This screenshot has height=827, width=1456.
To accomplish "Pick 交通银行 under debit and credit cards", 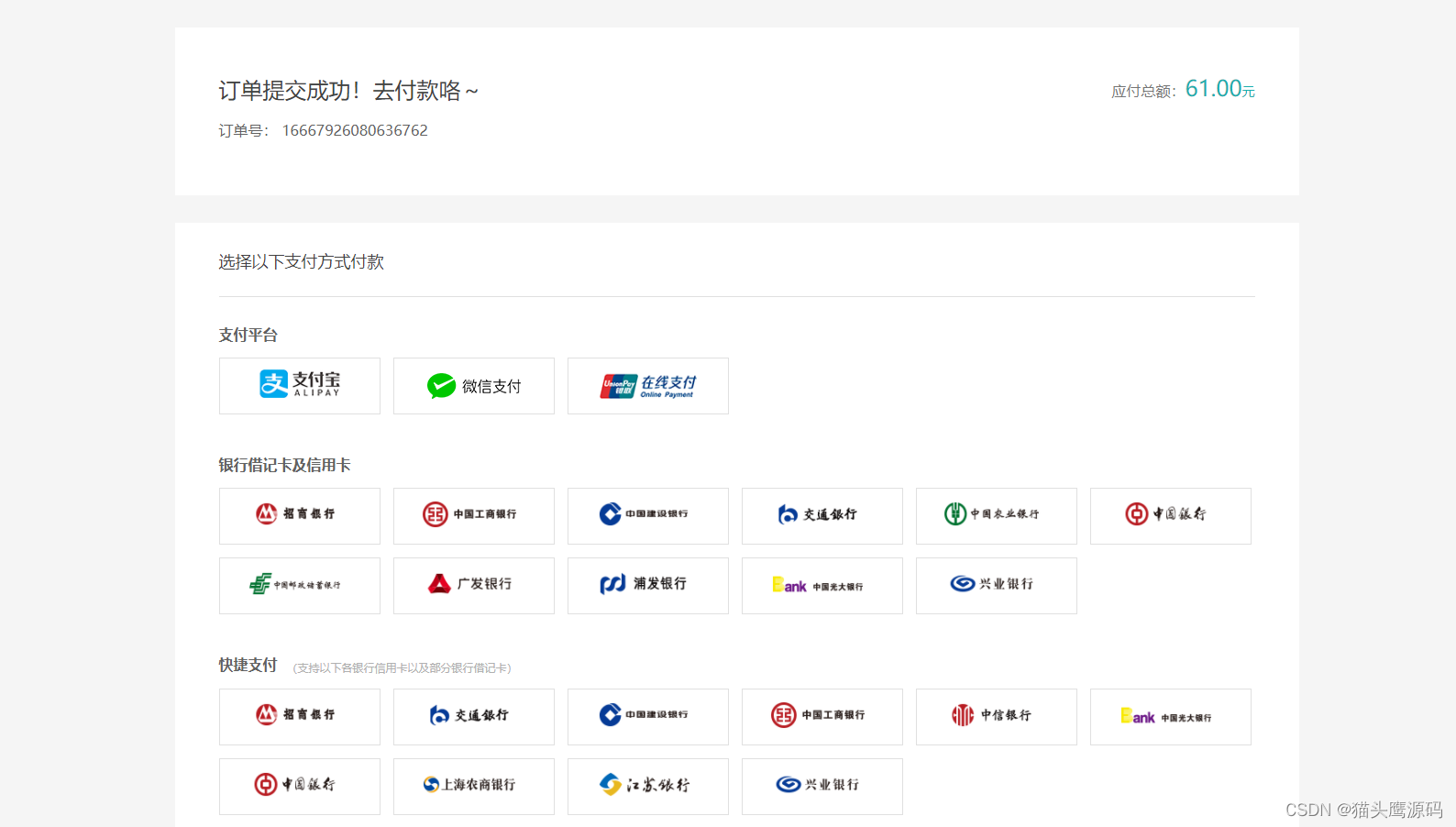I will coord(822,516).
